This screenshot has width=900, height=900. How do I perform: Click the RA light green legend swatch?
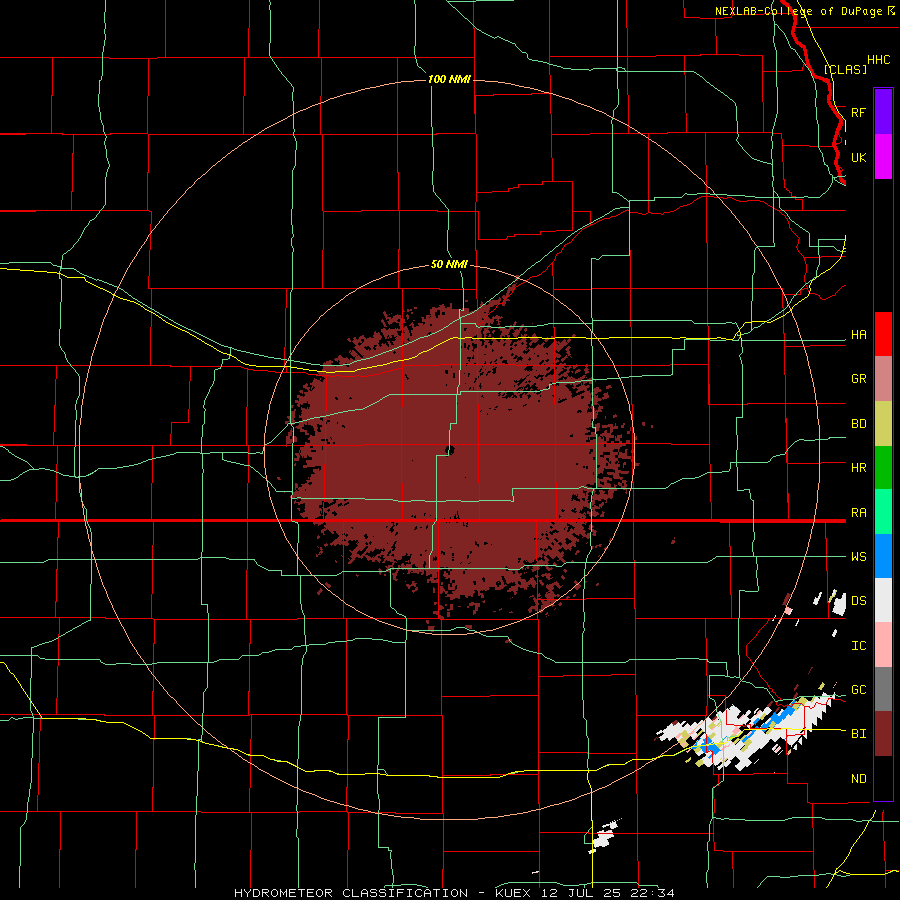pyautogui.click(x=883, y=512)
